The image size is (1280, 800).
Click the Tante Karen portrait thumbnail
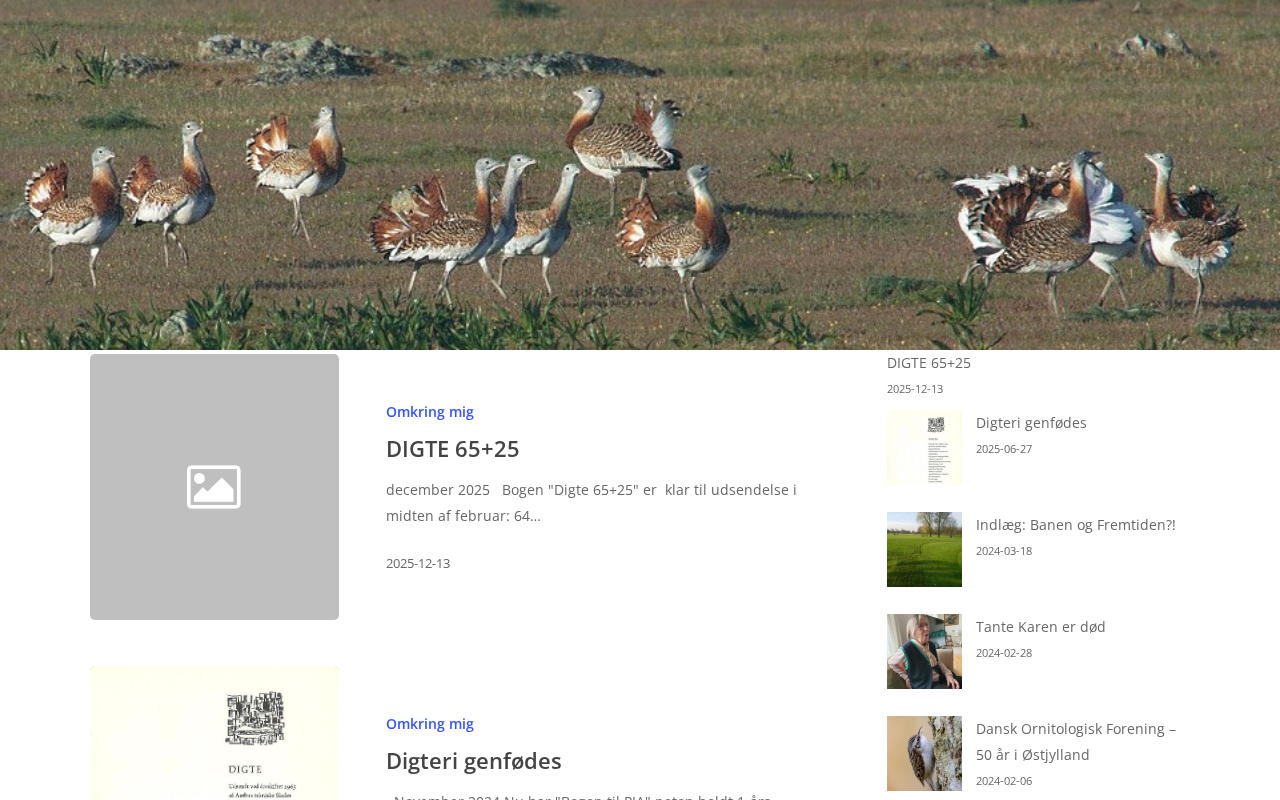[x=924, y=652]
